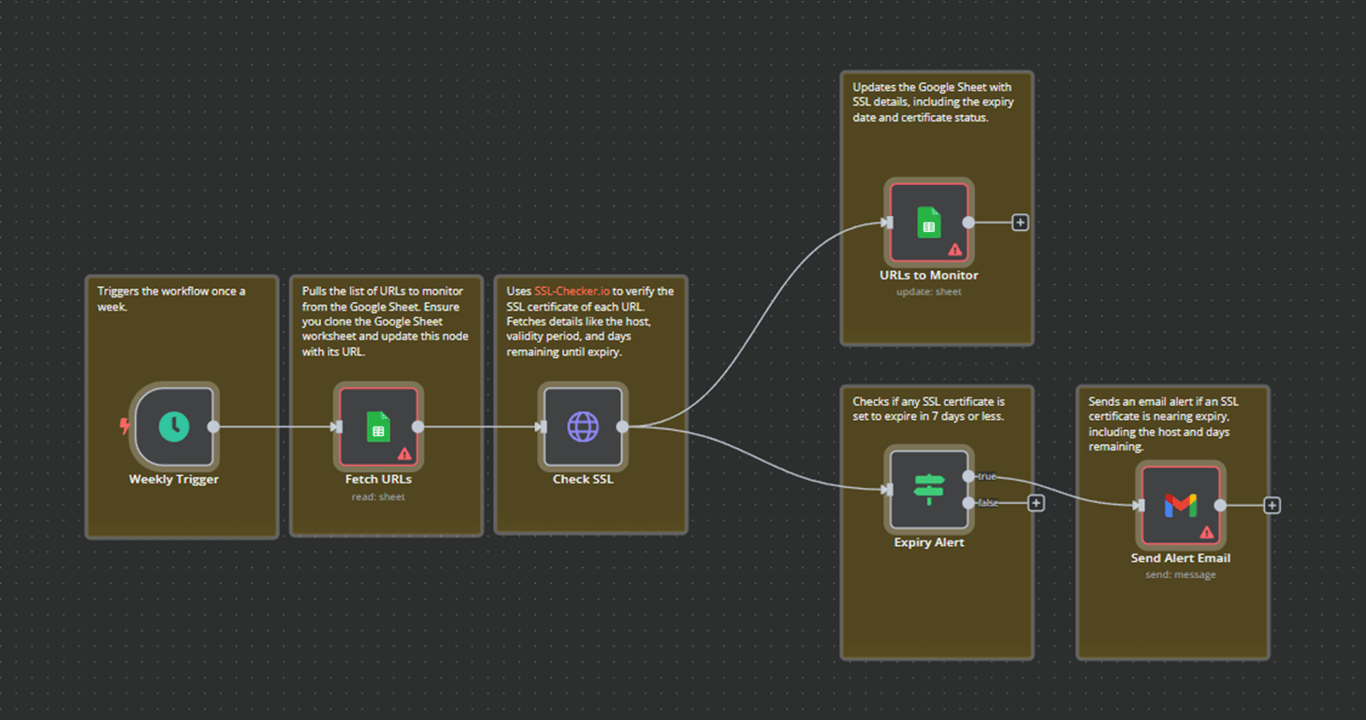Image resolution: width=1366 pixels, height=720 pixels.
Task: Open the Send Alert Email Gmail node
Action: (1181, 504)
